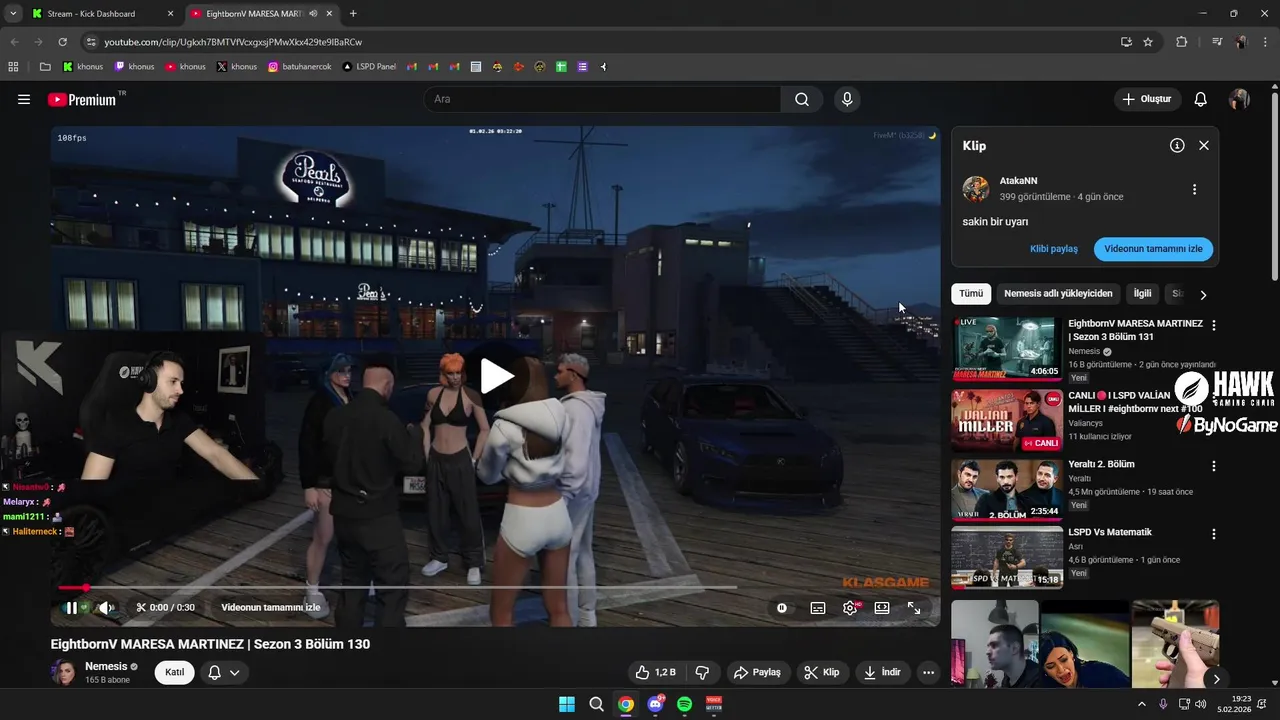1280x720 pixels.
Task: Open 'Yeraltı 2. Bölüm' video thumbnail
Action: click(1007, 490)
